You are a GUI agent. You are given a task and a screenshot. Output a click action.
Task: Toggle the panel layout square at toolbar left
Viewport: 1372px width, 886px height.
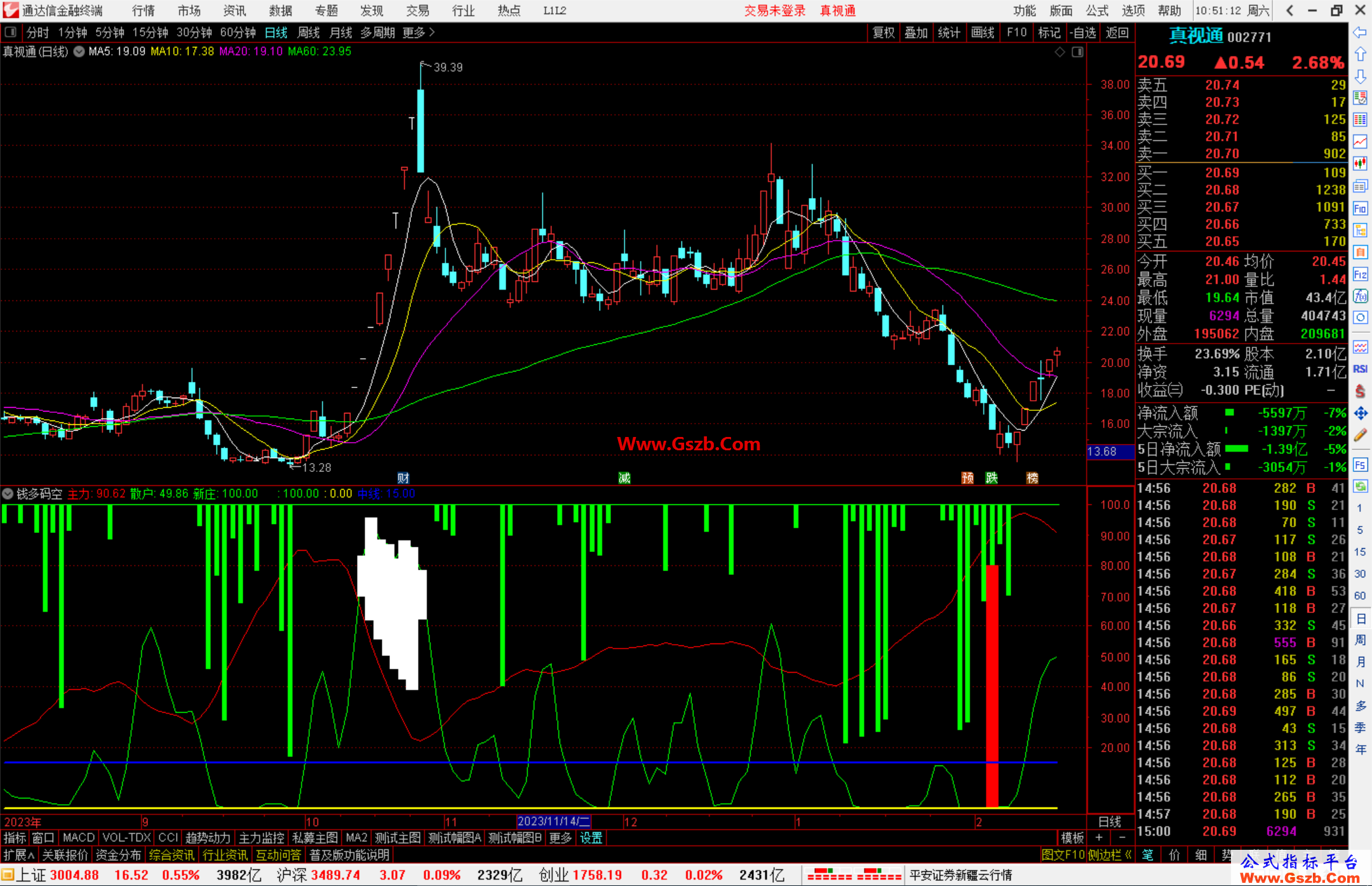11,32
